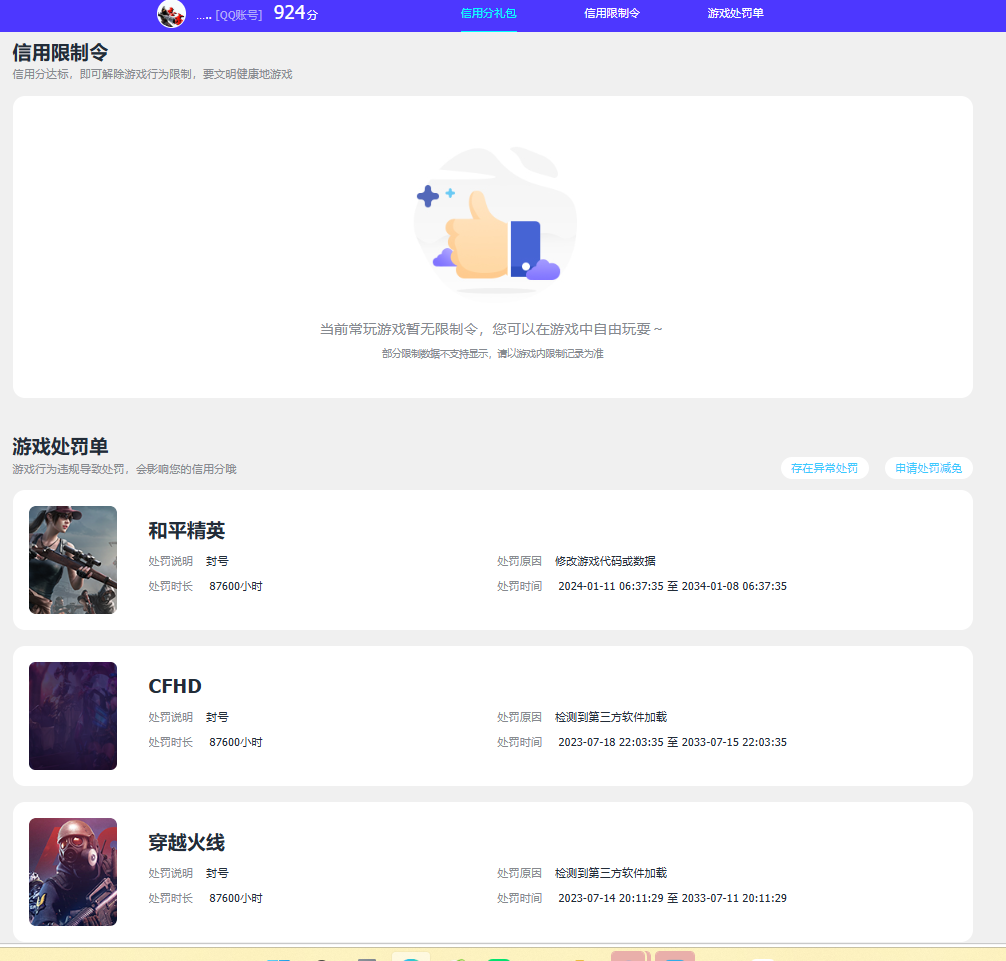Open the 信用分礼包 tab
1006x961 pixels.
pyautogui.click(x=488, y=13)
